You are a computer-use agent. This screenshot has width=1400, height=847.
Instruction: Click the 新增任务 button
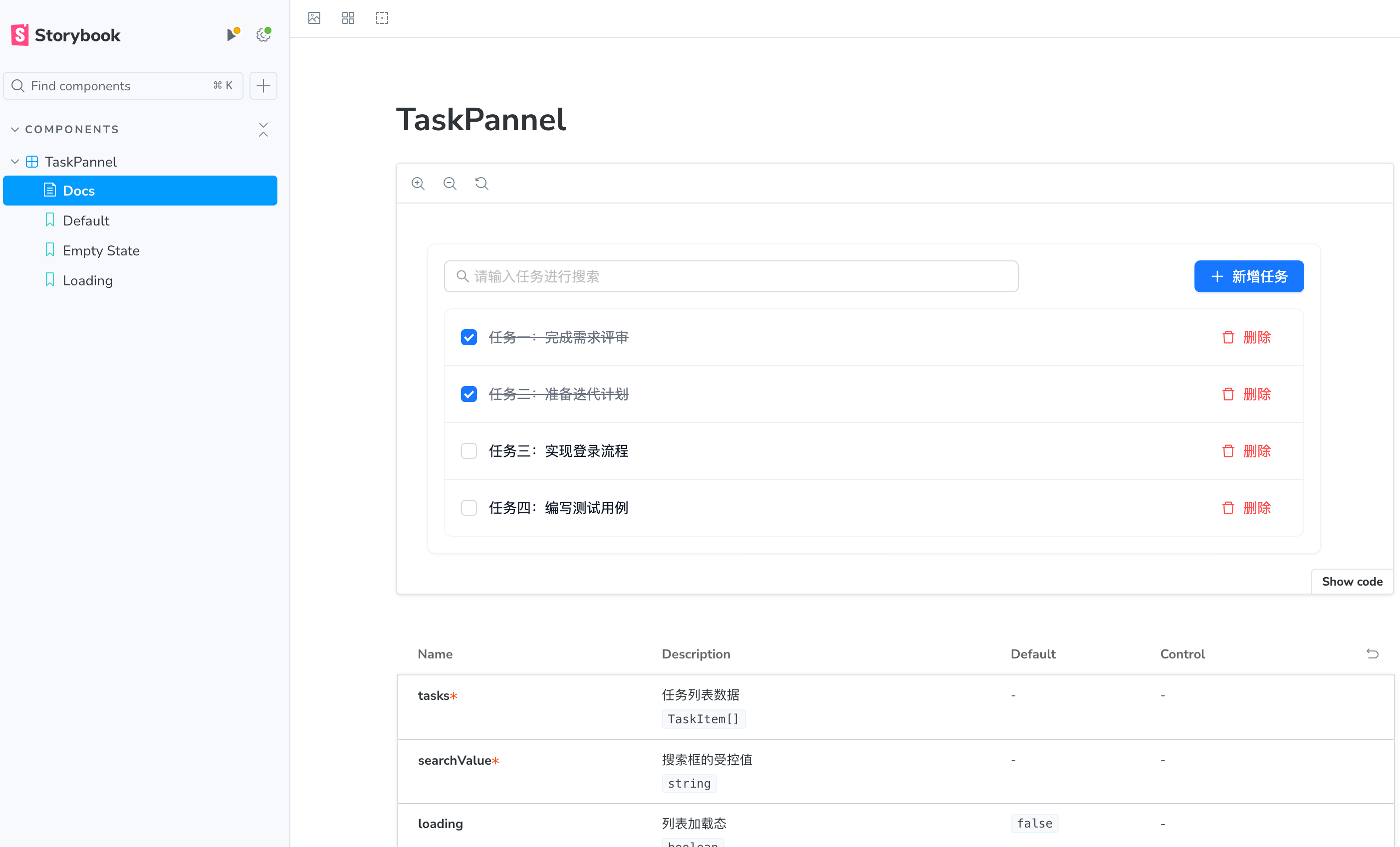tap(1249, 277)
